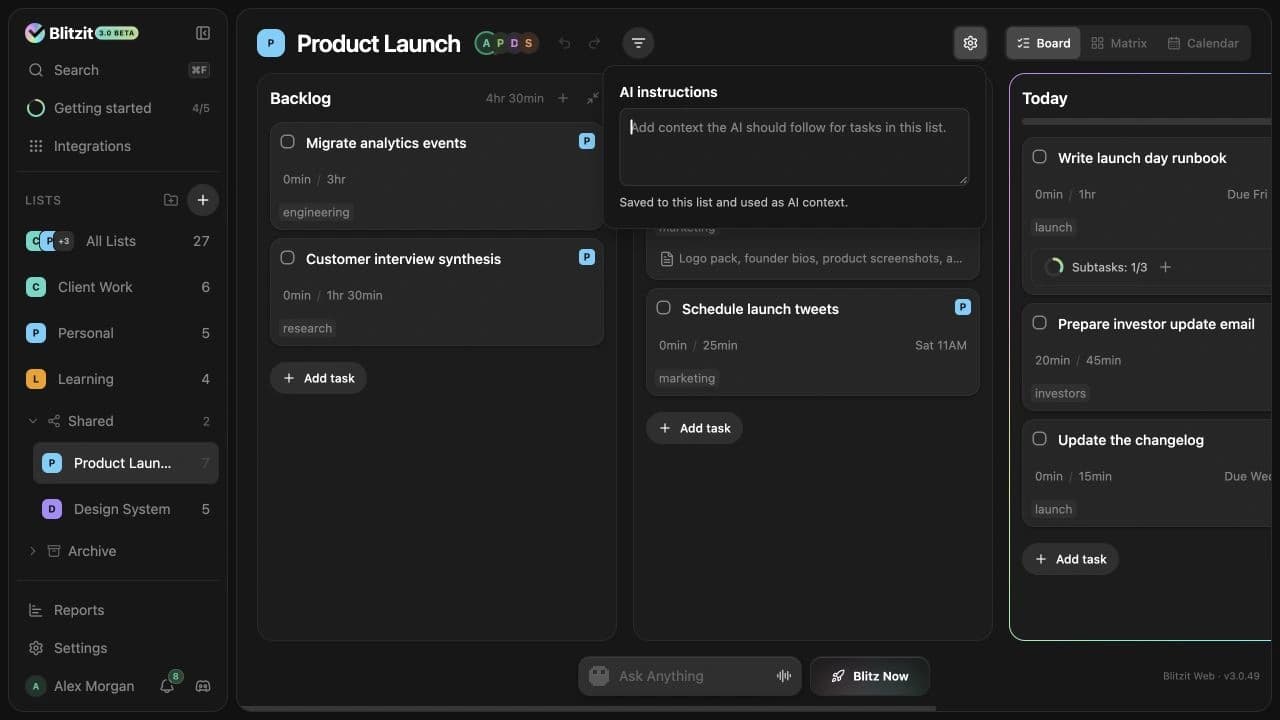This screenshot has height=720, width=1280.
Task: Click the Getting started progress ring
Action: click(x=36, y=108)
